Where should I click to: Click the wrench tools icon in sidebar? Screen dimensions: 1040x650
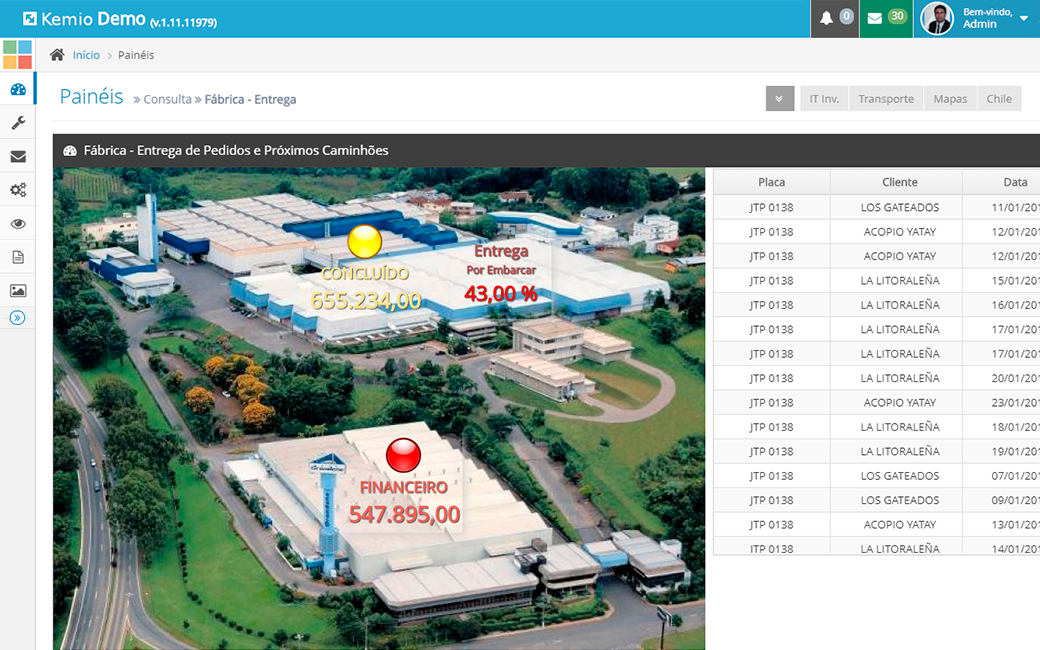pyautogui.click(x=18, y=123)
